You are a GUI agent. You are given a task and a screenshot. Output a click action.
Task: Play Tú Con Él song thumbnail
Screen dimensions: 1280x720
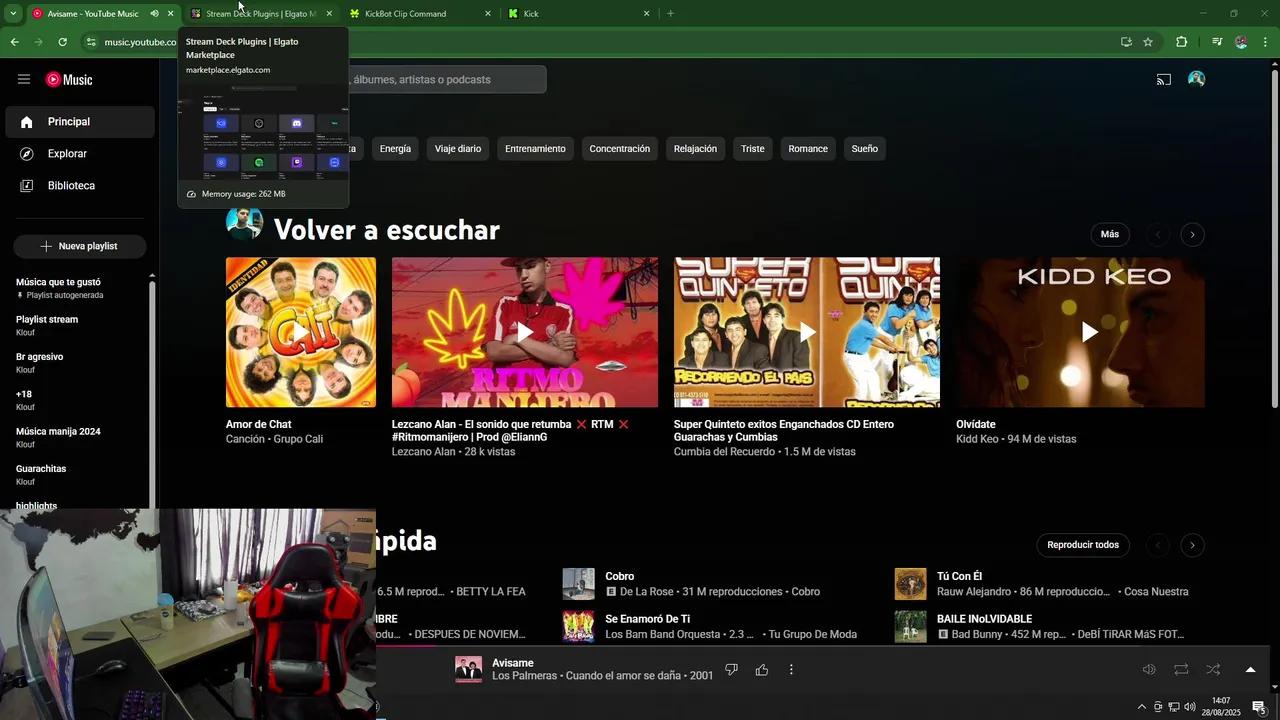pos(910,584)
